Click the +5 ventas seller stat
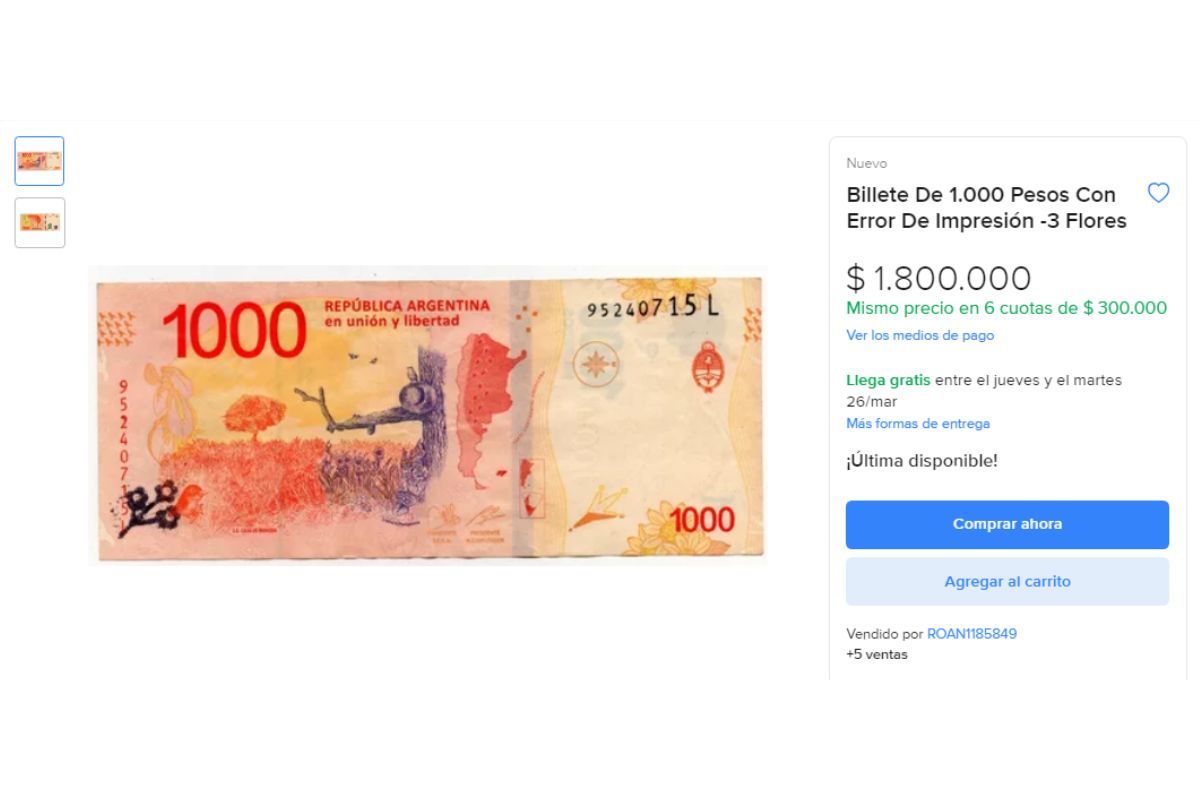 [x=877, y=654]
